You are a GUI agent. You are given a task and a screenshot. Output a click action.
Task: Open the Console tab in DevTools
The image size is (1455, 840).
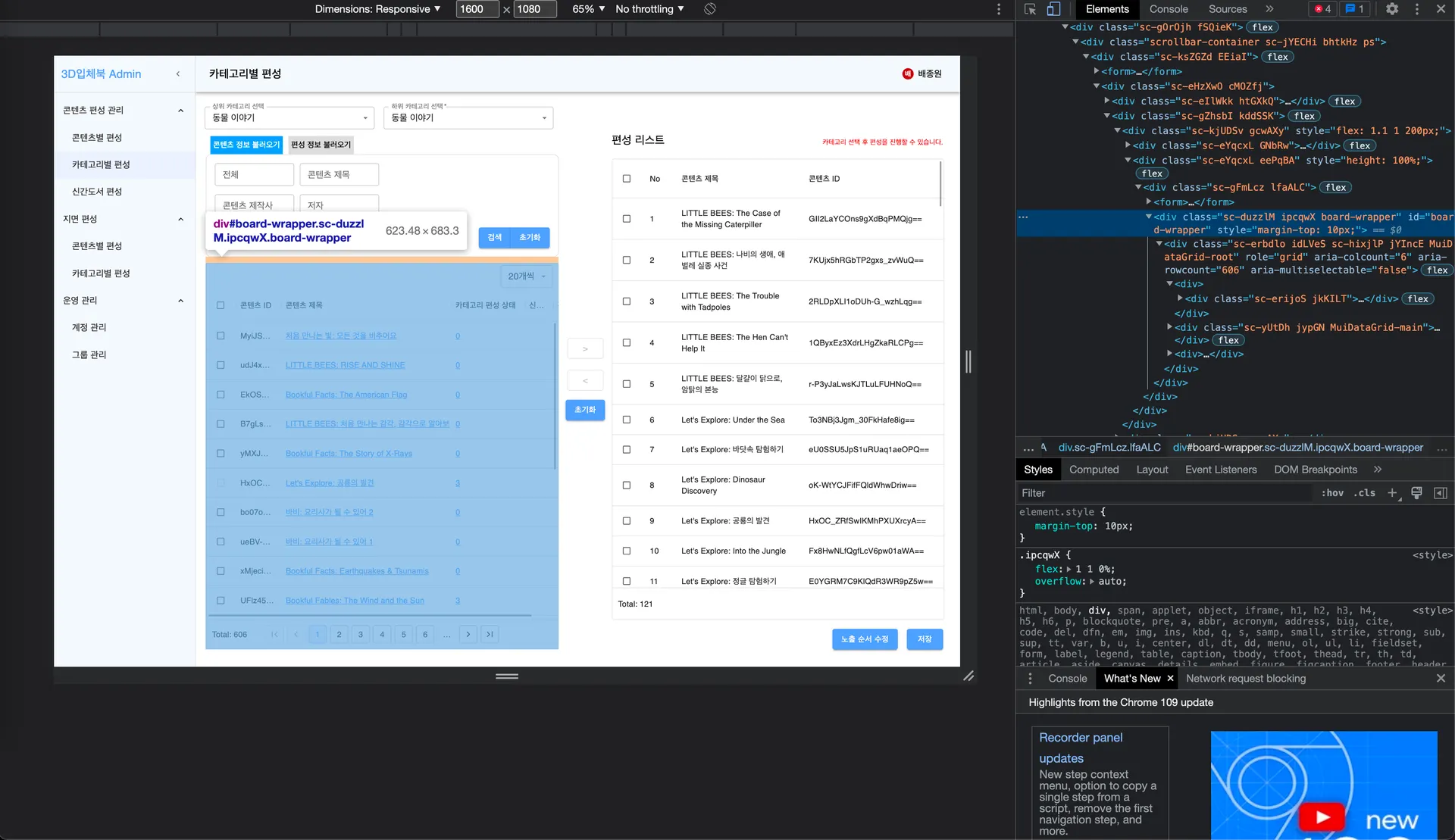[1168, 9]
